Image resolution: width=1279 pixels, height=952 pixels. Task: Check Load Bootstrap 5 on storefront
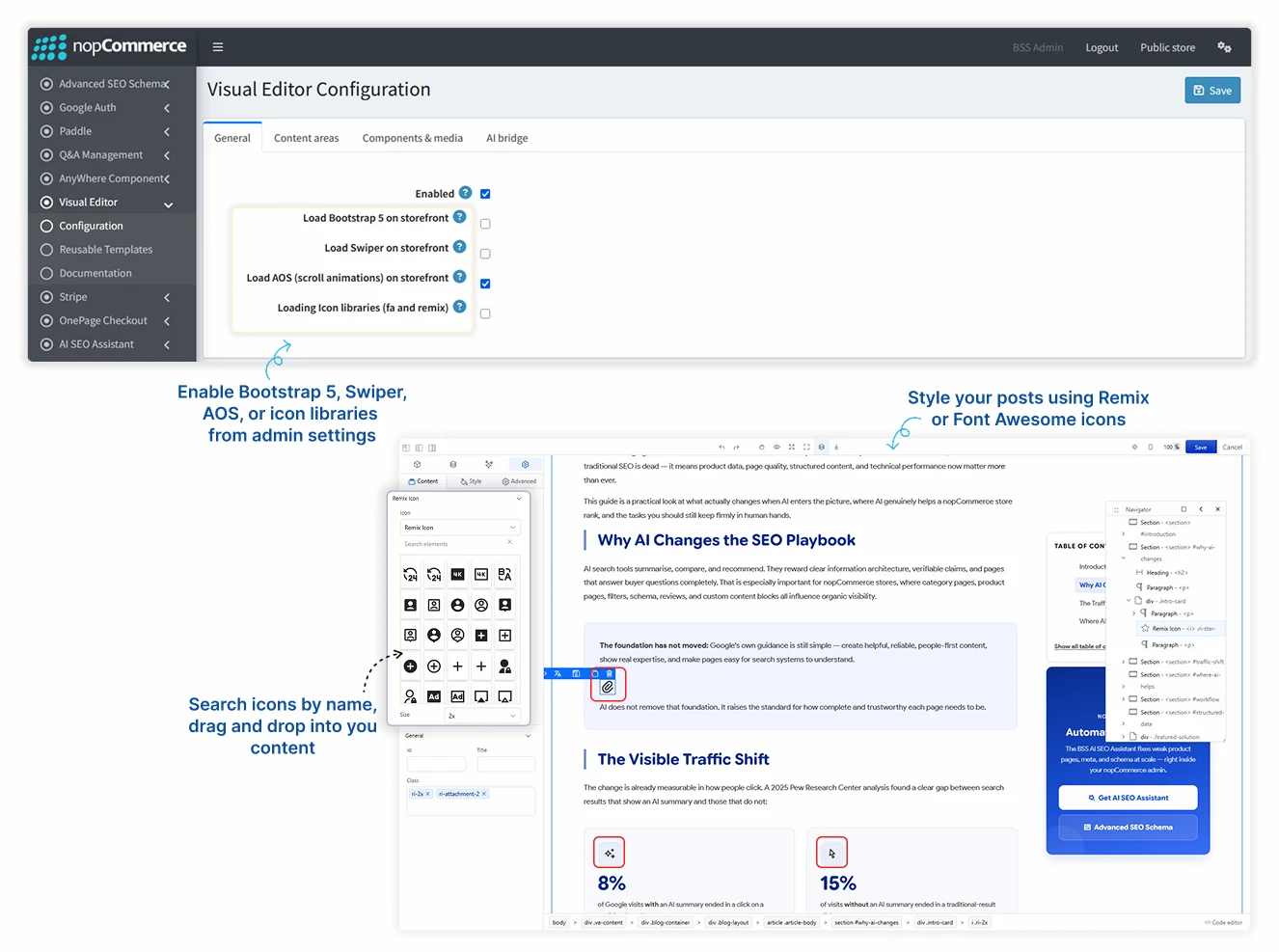coord(485,224)
